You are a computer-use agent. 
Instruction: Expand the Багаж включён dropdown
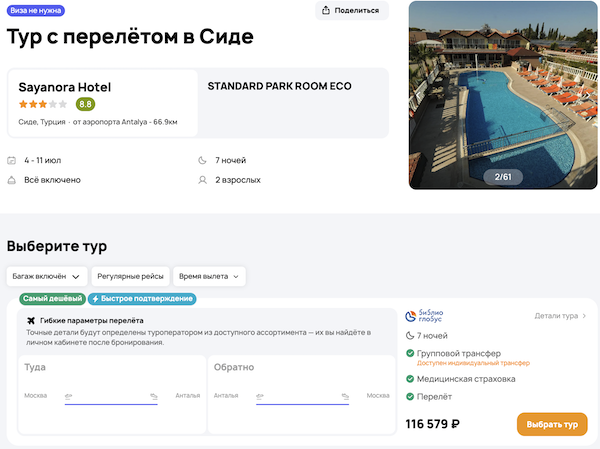click(46, 275)
